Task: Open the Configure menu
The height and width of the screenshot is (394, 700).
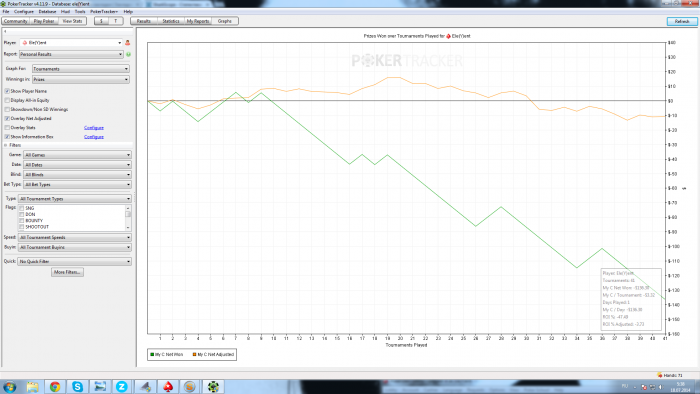Action: 24,12
